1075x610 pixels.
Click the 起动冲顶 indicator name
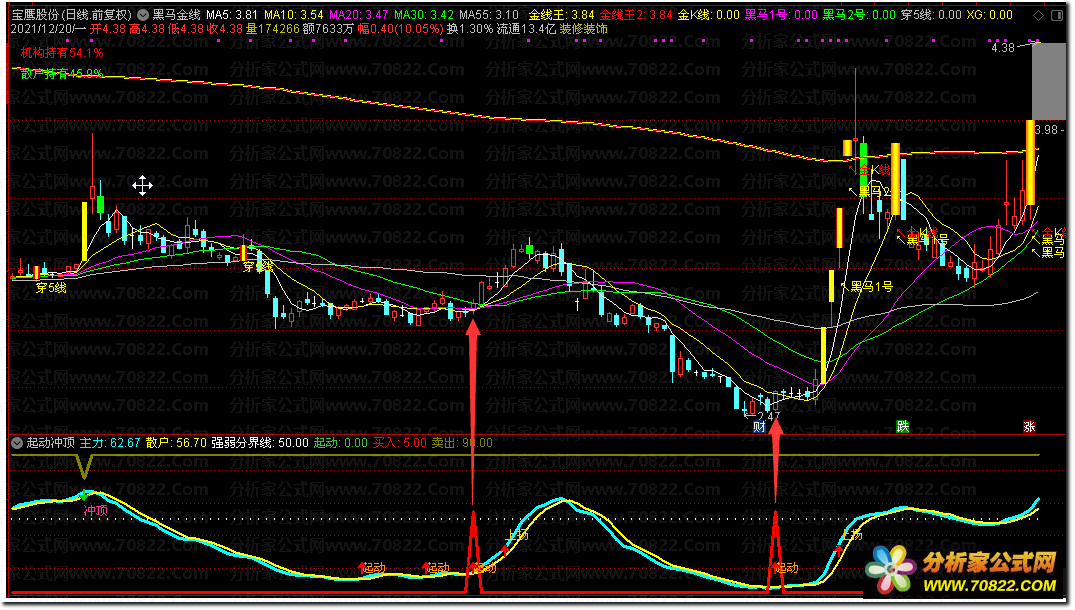50,443
